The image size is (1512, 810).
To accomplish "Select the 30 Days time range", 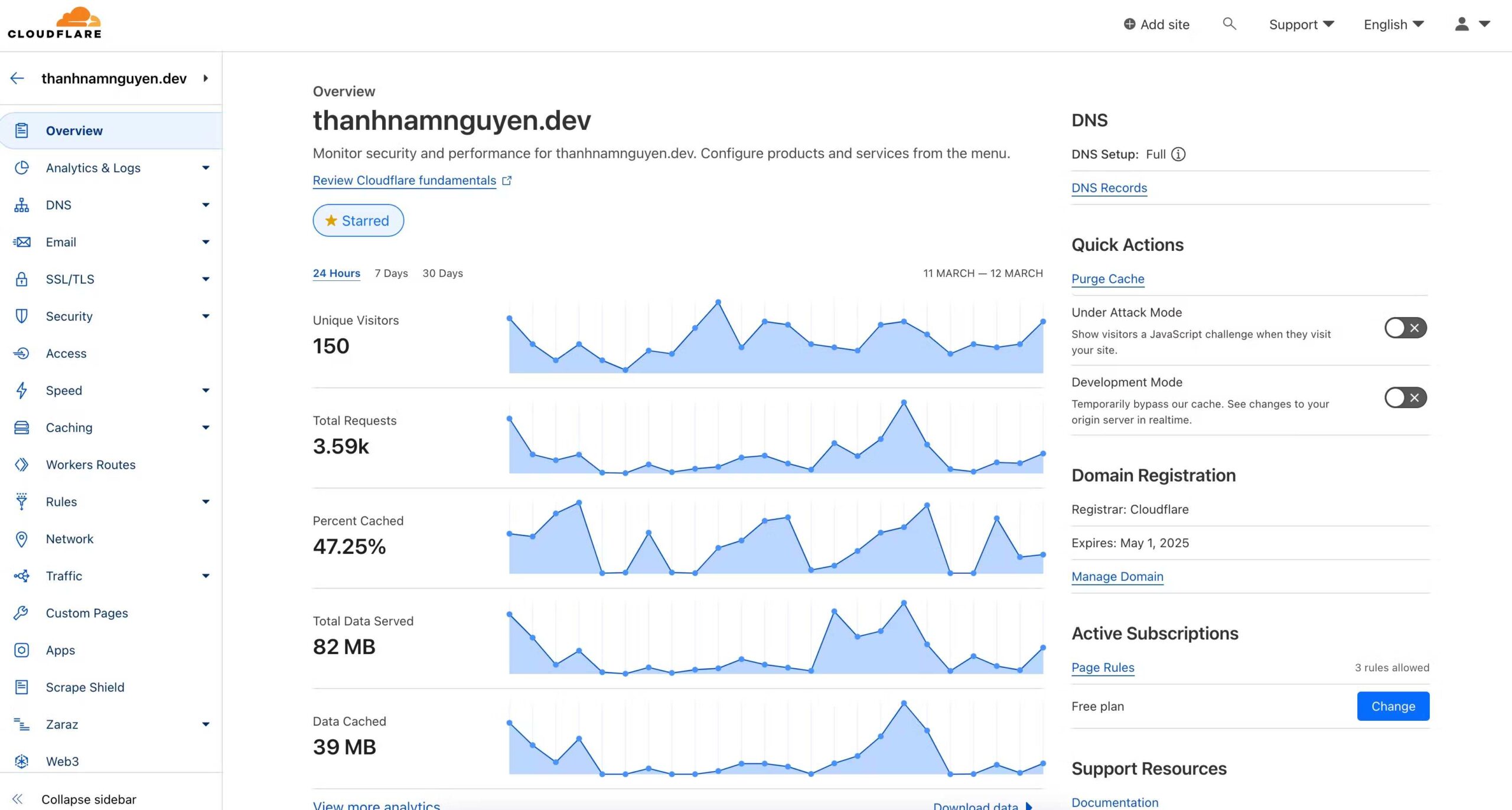I will click(442, 273).
